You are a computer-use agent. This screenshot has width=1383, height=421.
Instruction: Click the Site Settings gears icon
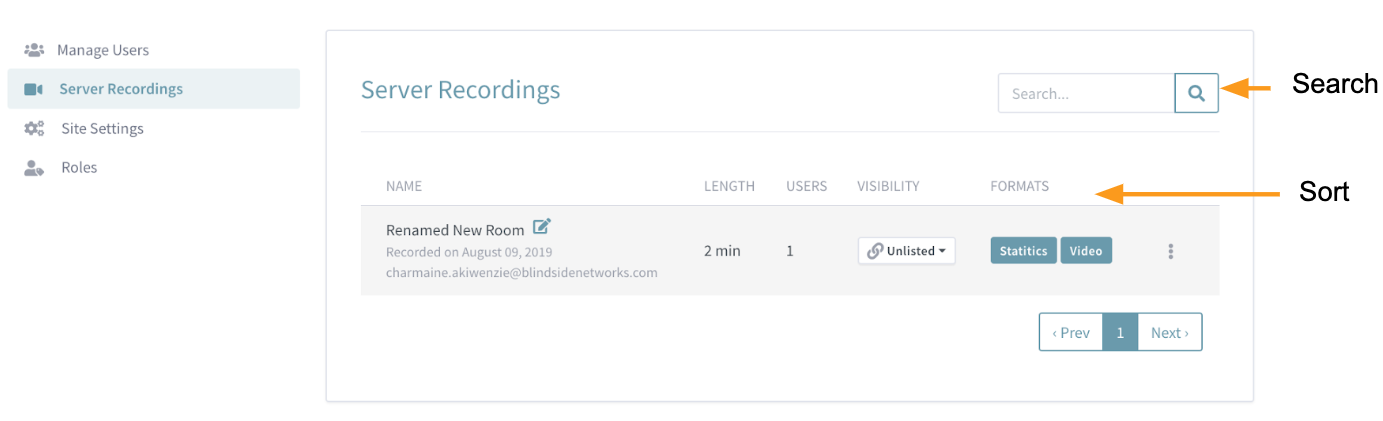(34, 128)
